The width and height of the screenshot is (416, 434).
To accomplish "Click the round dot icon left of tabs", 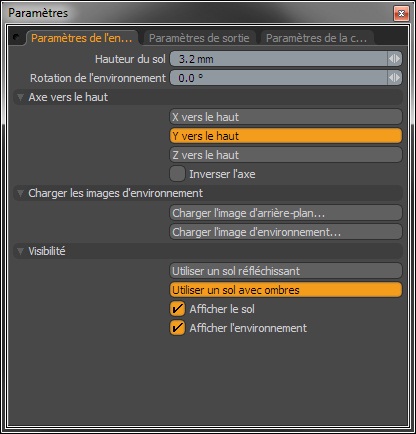I will (16, 37).
